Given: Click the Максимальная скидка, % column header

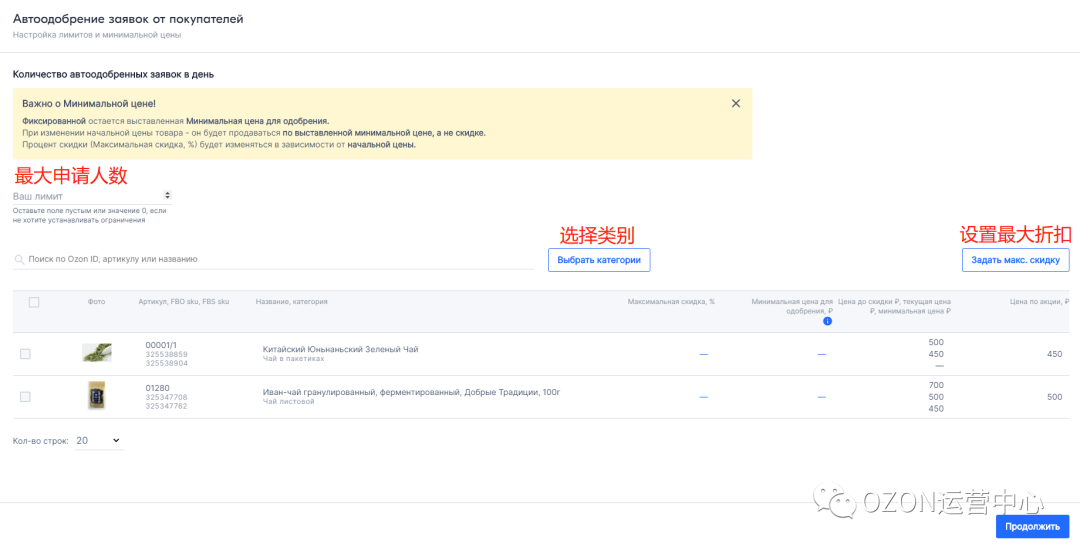Looking at the screenshot, I should 671,302.
